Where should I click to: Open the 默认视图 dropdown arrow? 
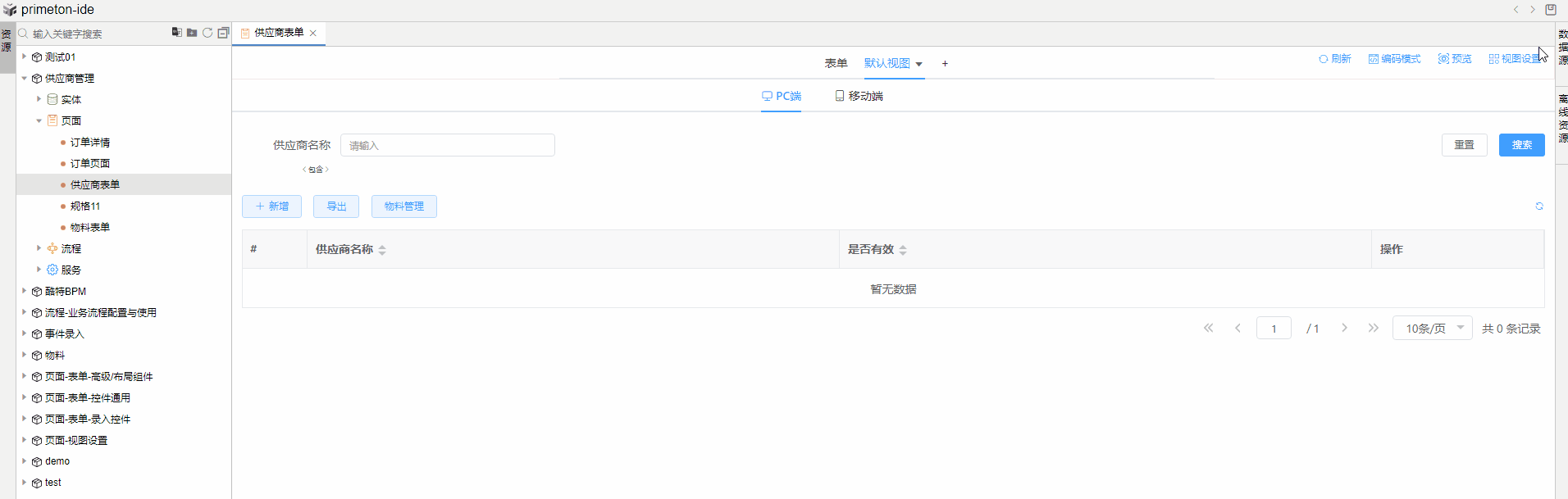coord(918,64)
